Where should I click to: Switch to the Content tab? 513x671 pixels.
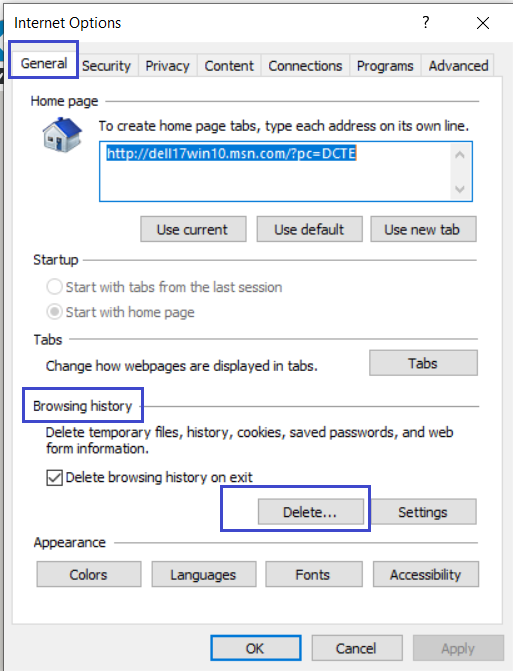tap(229, 66)
